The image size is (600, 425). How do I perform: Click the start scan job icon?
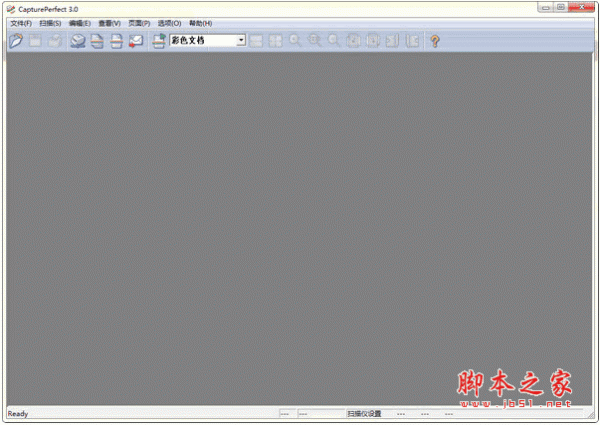[158, 41]
